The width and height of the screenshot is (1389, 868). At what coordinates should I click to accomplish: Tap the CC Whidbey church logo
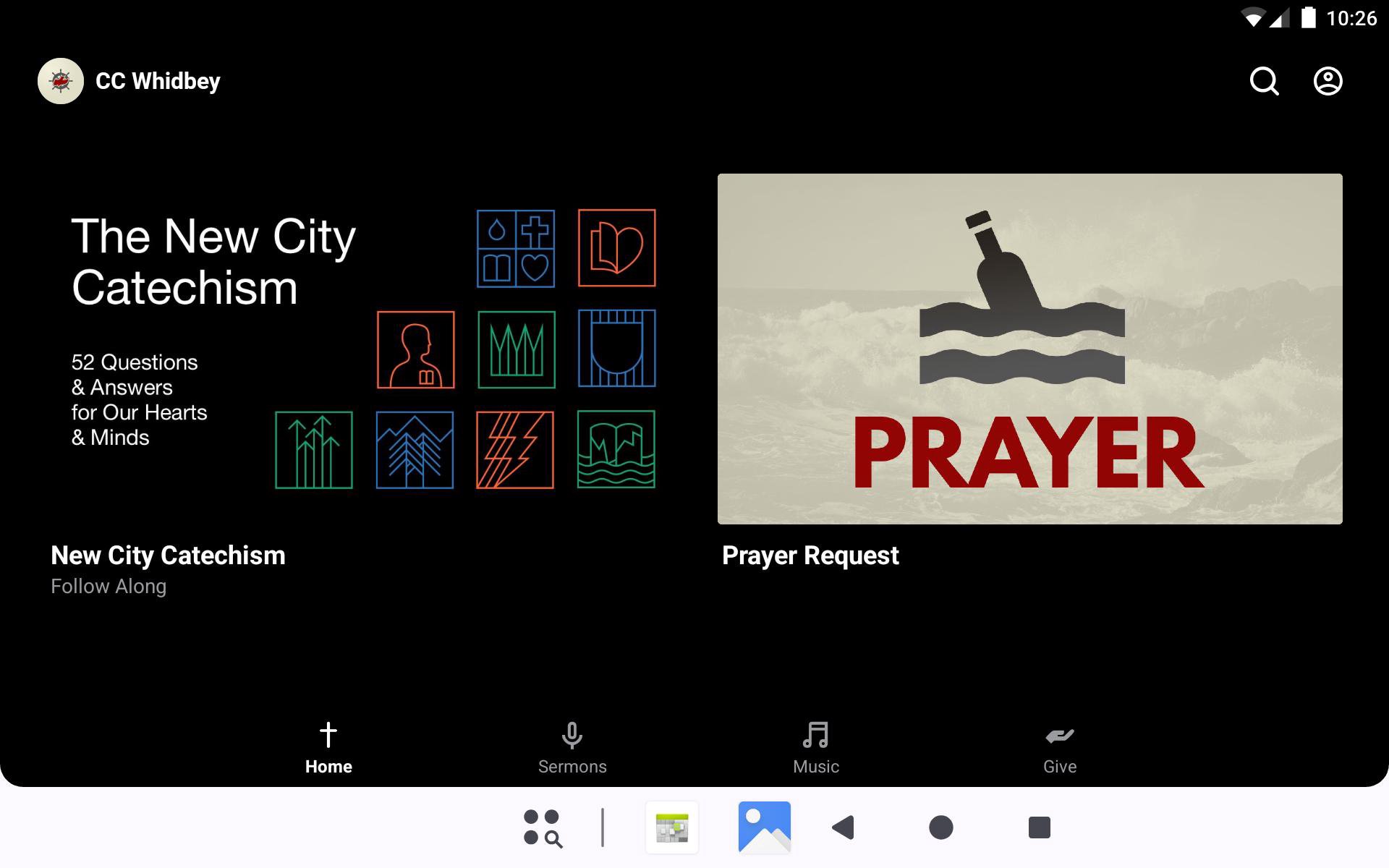pyautogui.click(x=61, y=81)
